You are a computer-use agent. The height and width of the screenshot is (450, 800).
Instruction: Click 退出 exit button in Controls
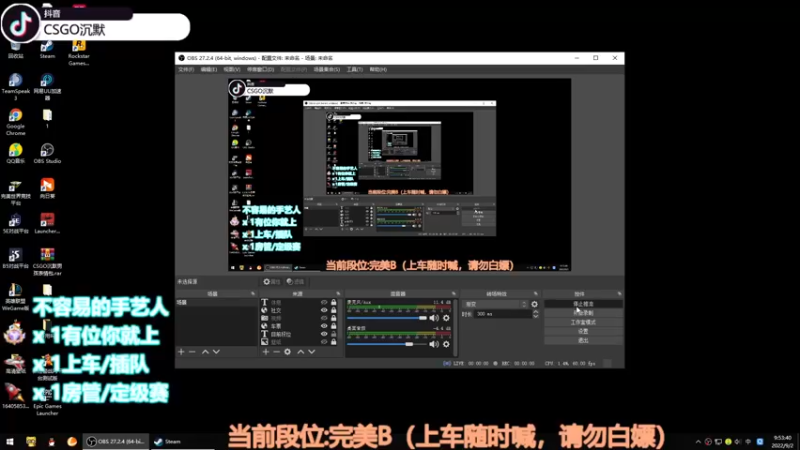[583, 340]
